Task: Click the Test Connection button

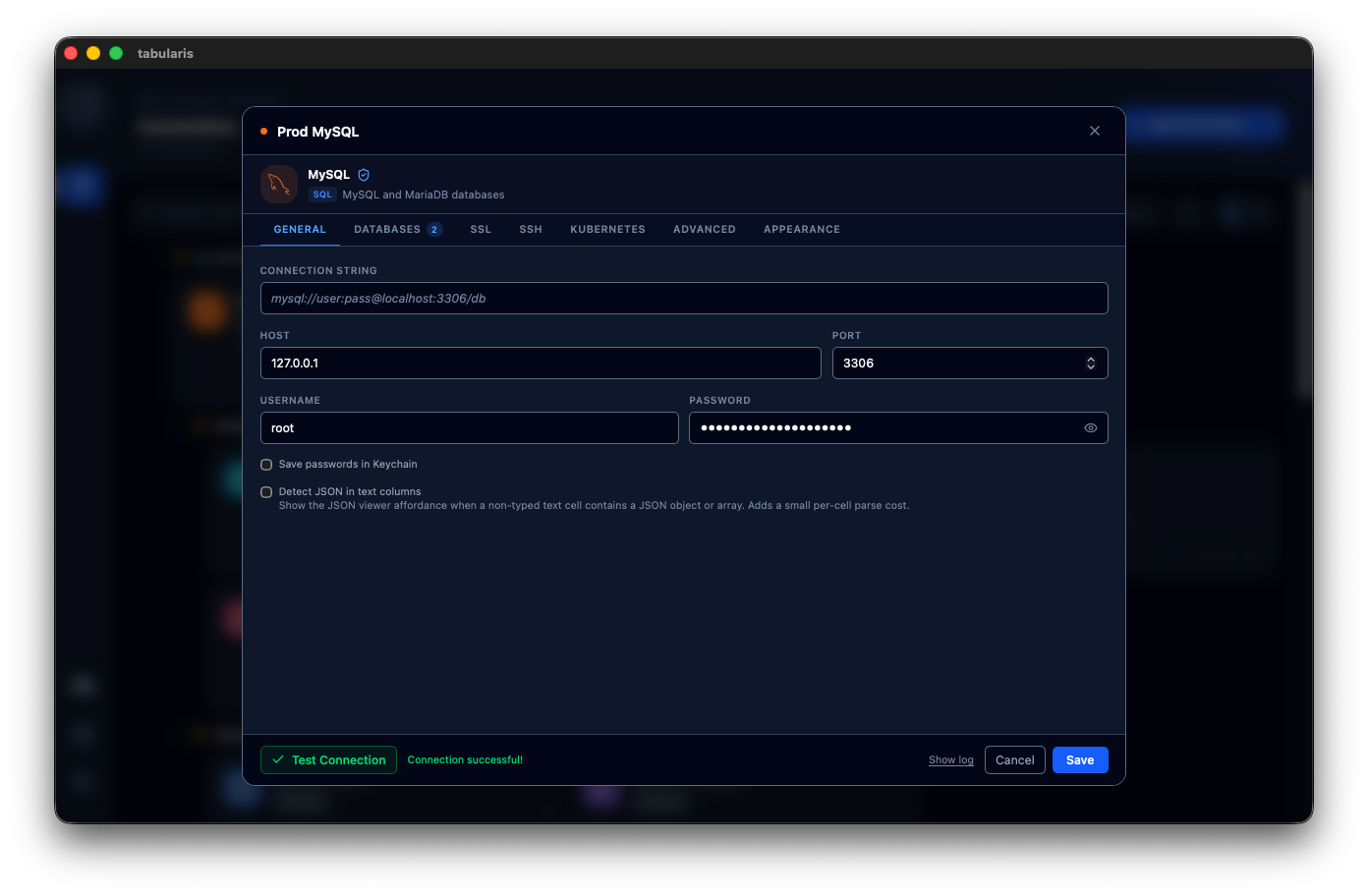Action: (x=328, y=760)
